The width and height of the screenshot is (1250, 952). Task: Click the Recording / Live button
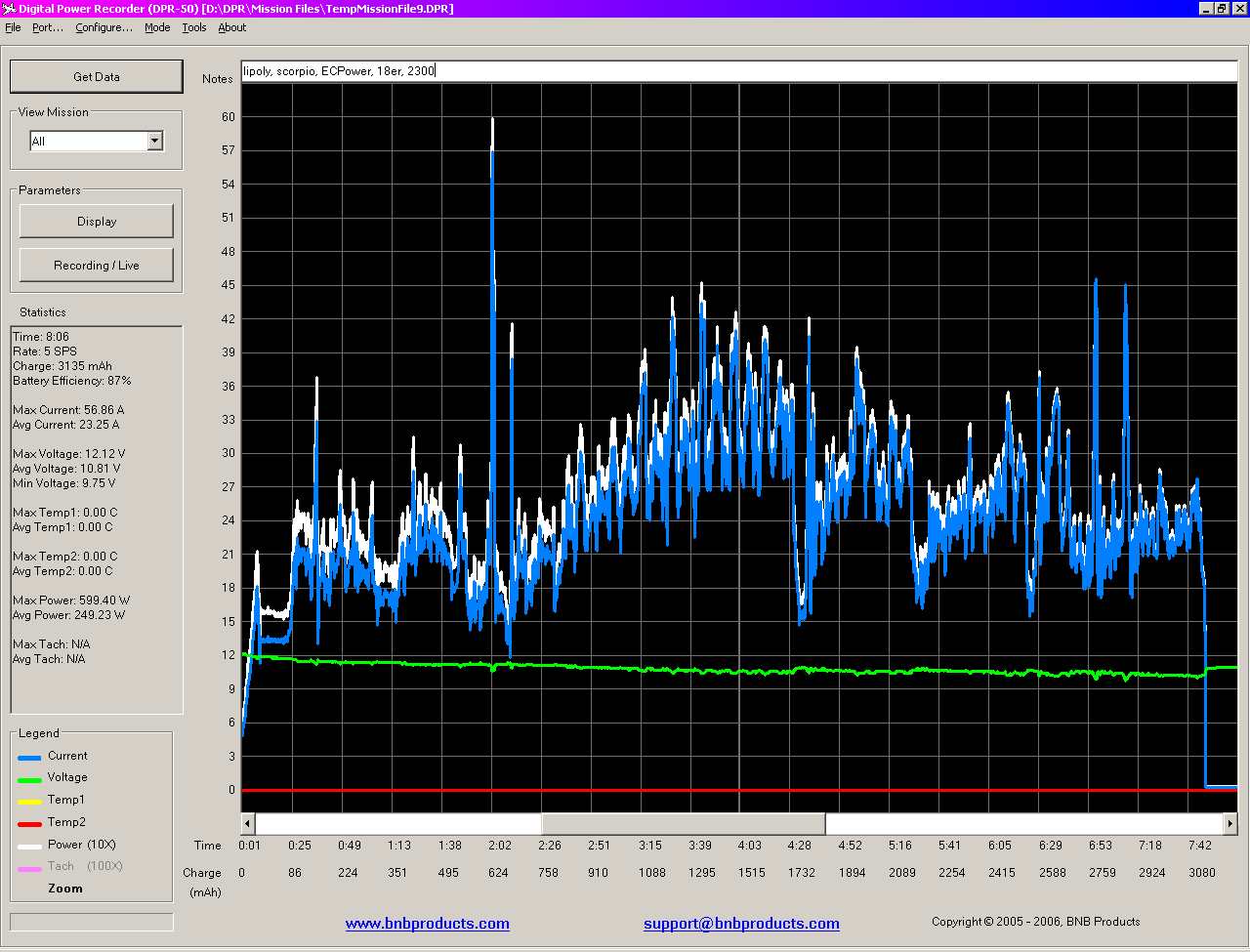[97, 265]
